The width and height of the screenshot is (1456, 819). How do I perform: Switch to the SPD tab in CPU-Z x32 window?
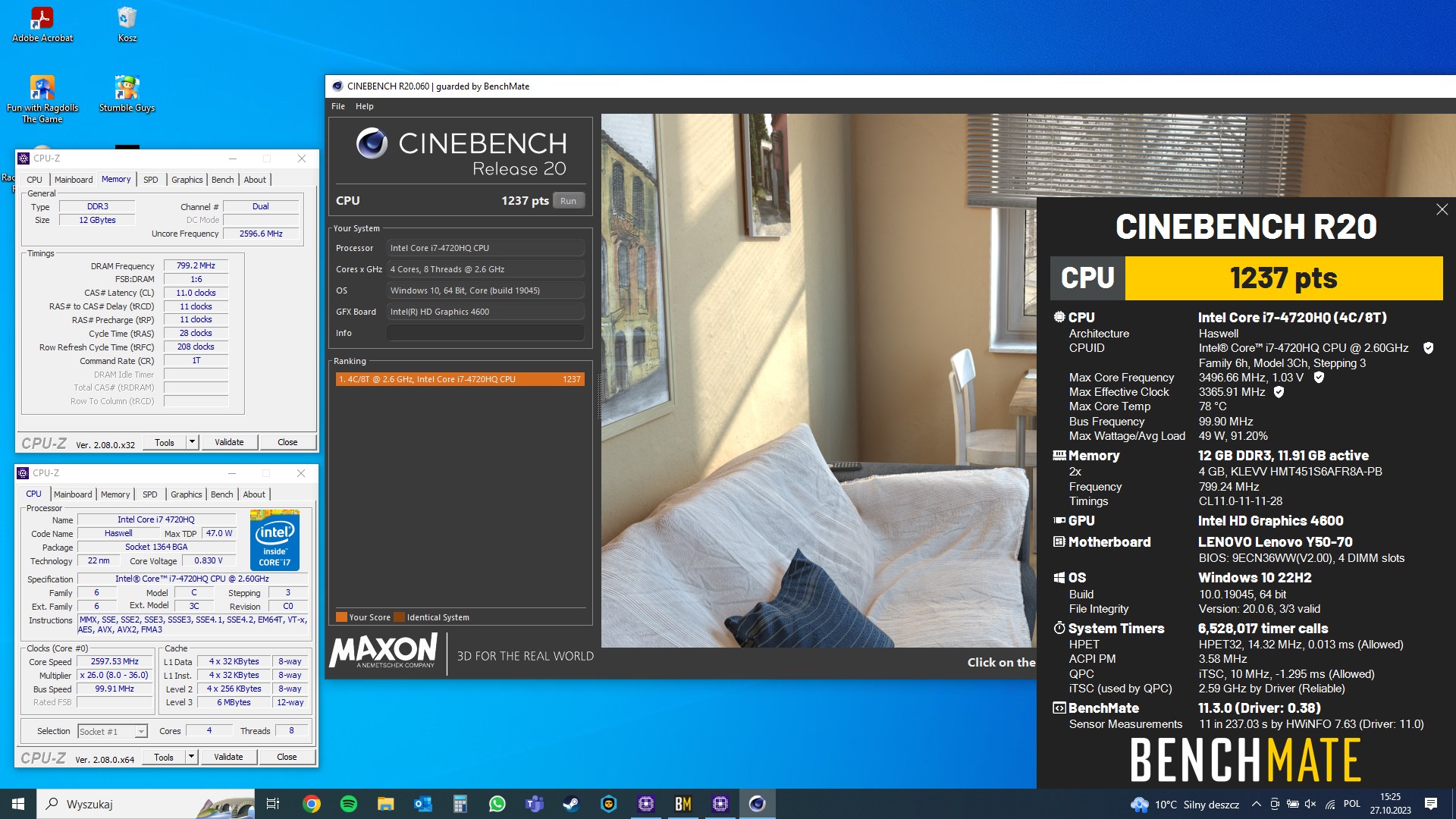click(151, 180)
